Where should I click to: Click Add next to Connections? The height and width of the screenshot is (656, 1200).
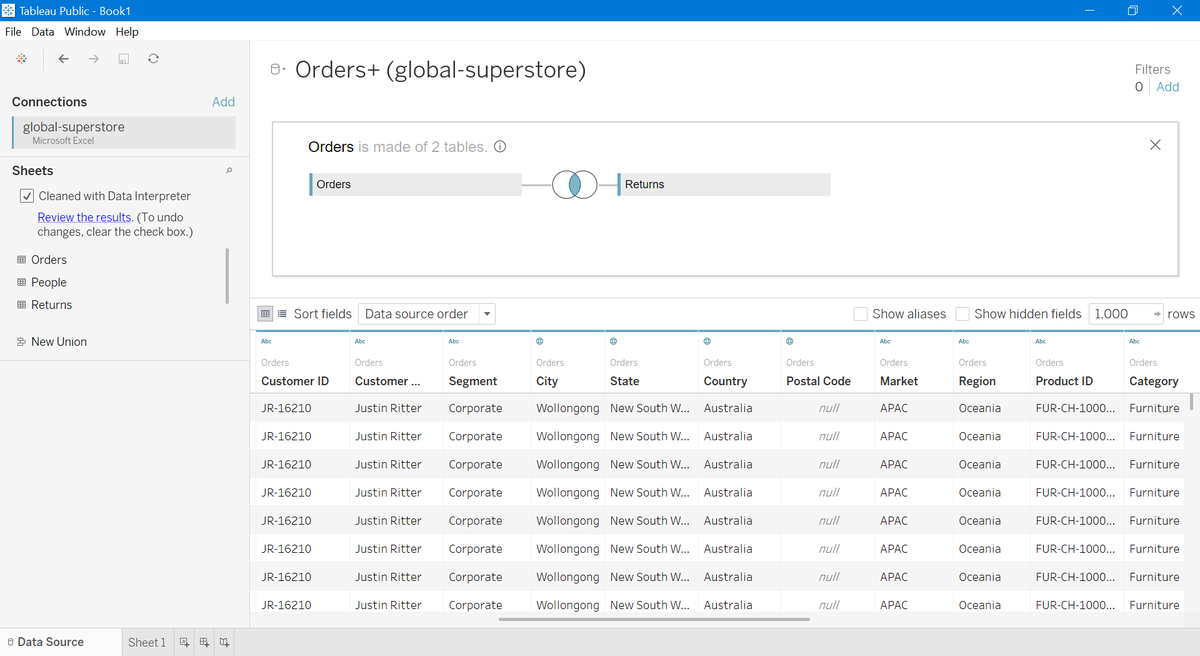tap(224, 102)
